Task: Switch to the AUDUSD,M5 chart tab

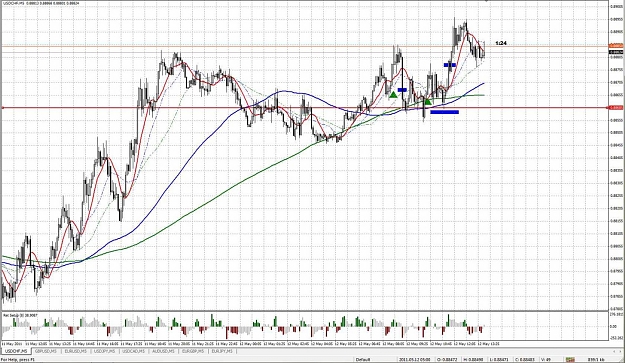Action: (x=164, y=351)
